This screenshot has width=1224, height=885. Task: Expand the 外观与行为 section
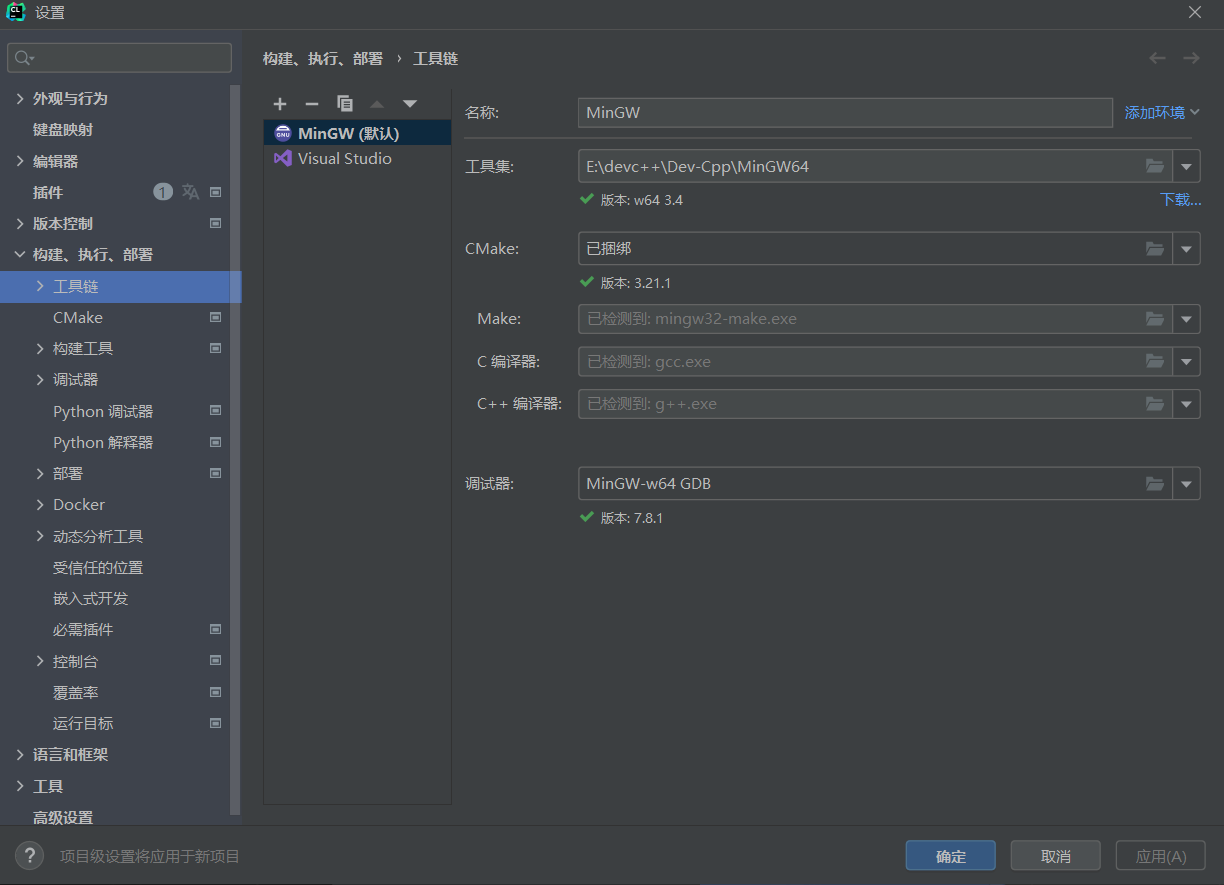(20, 98)
